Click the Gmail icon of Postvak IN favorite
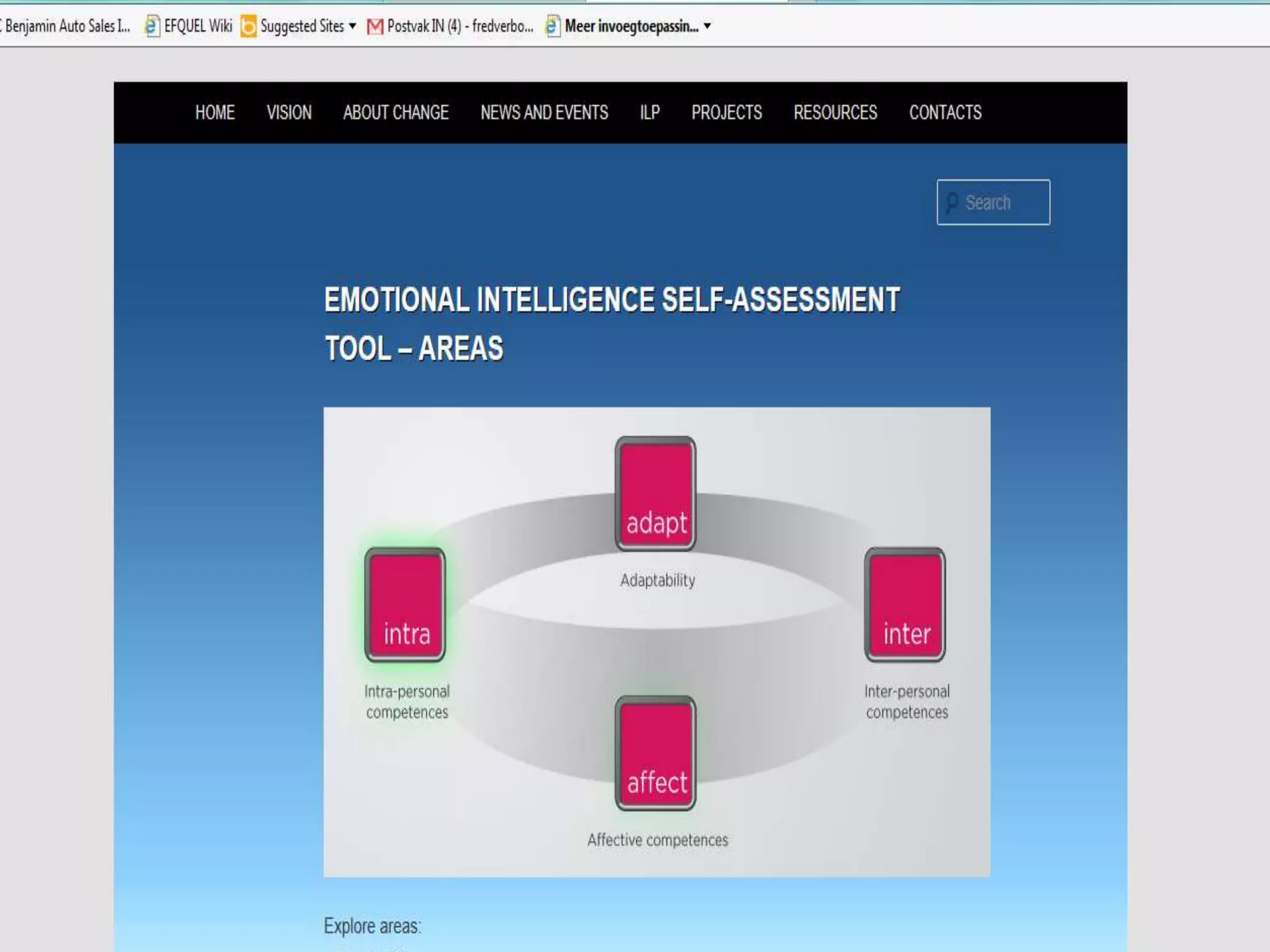Viewport: 1270px width, 952px height. 375,27
